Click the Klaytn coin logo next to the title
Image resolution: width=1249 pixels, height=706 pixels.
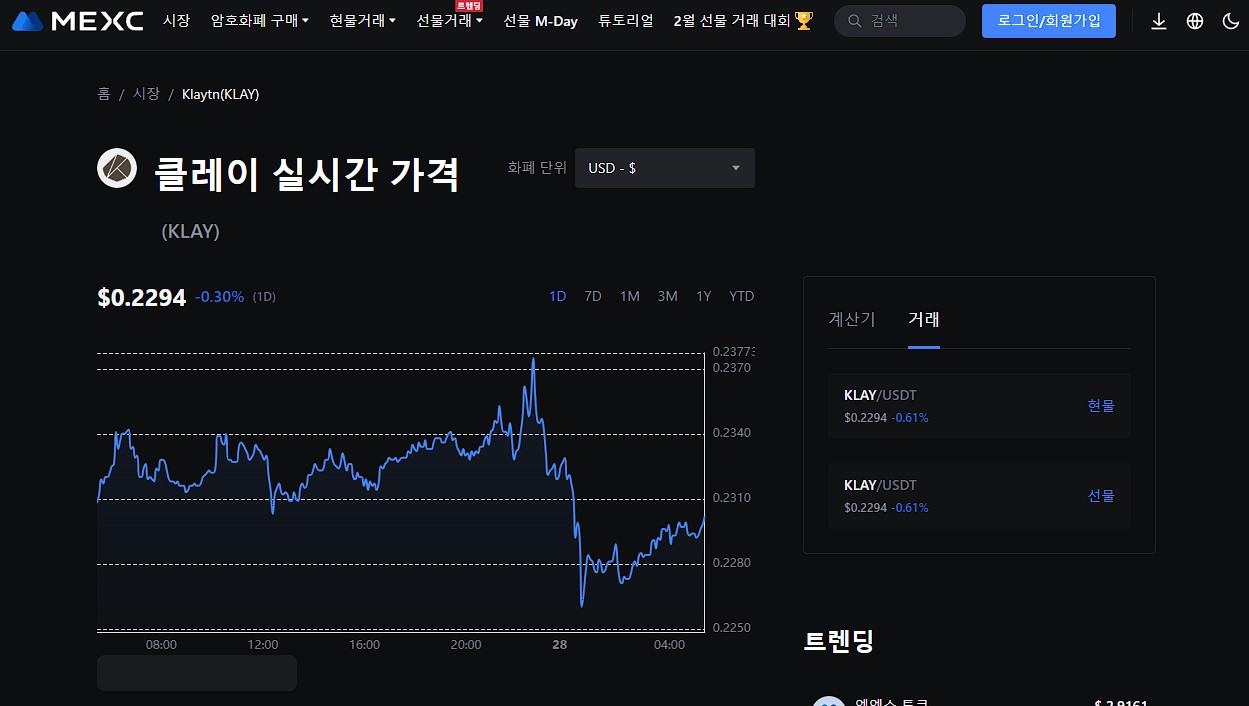pos(117,168)
